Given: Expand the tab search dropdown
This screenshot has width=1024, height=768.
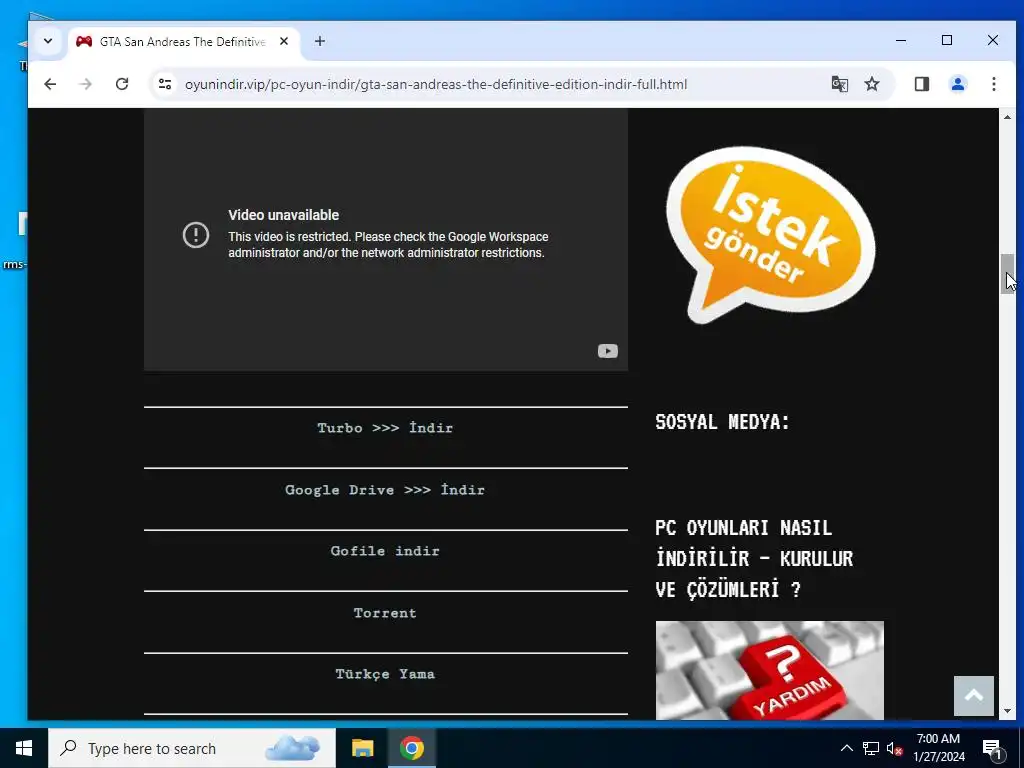Looking at the screenshot, I should pos(48,41).
